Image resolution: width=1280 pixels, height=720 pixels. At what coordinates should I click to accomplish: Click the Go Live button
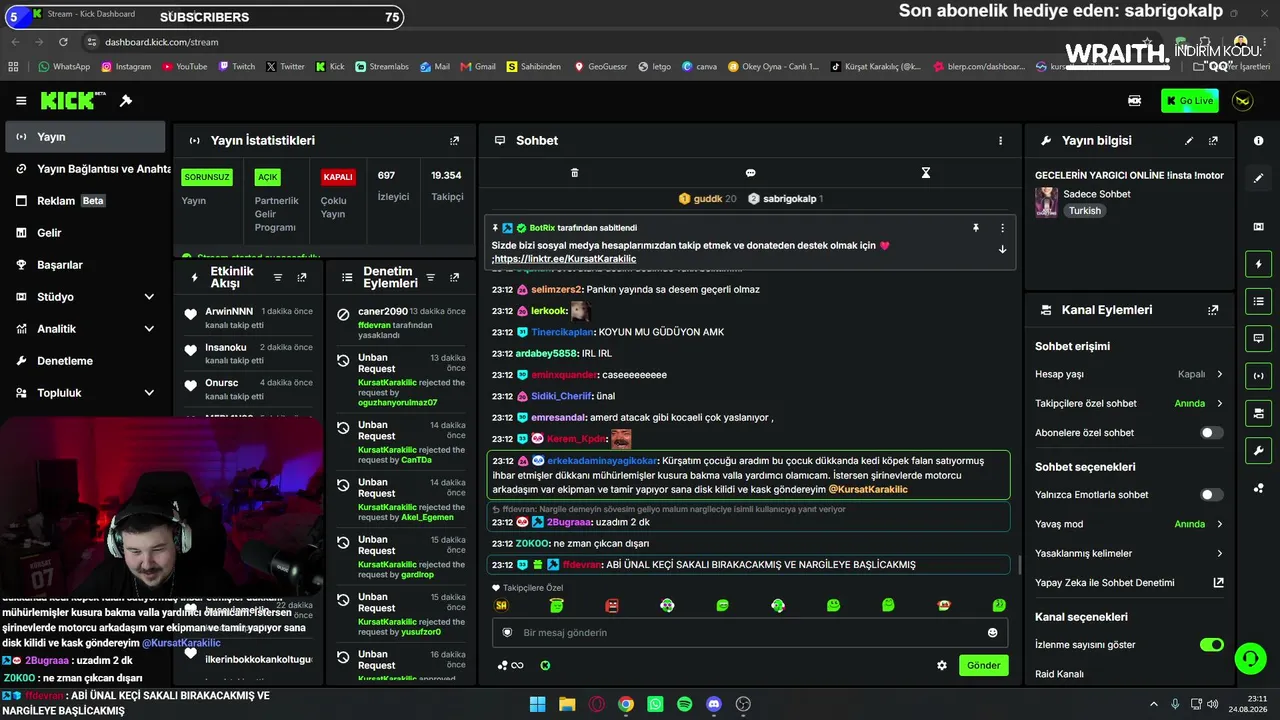(1190, 101)
